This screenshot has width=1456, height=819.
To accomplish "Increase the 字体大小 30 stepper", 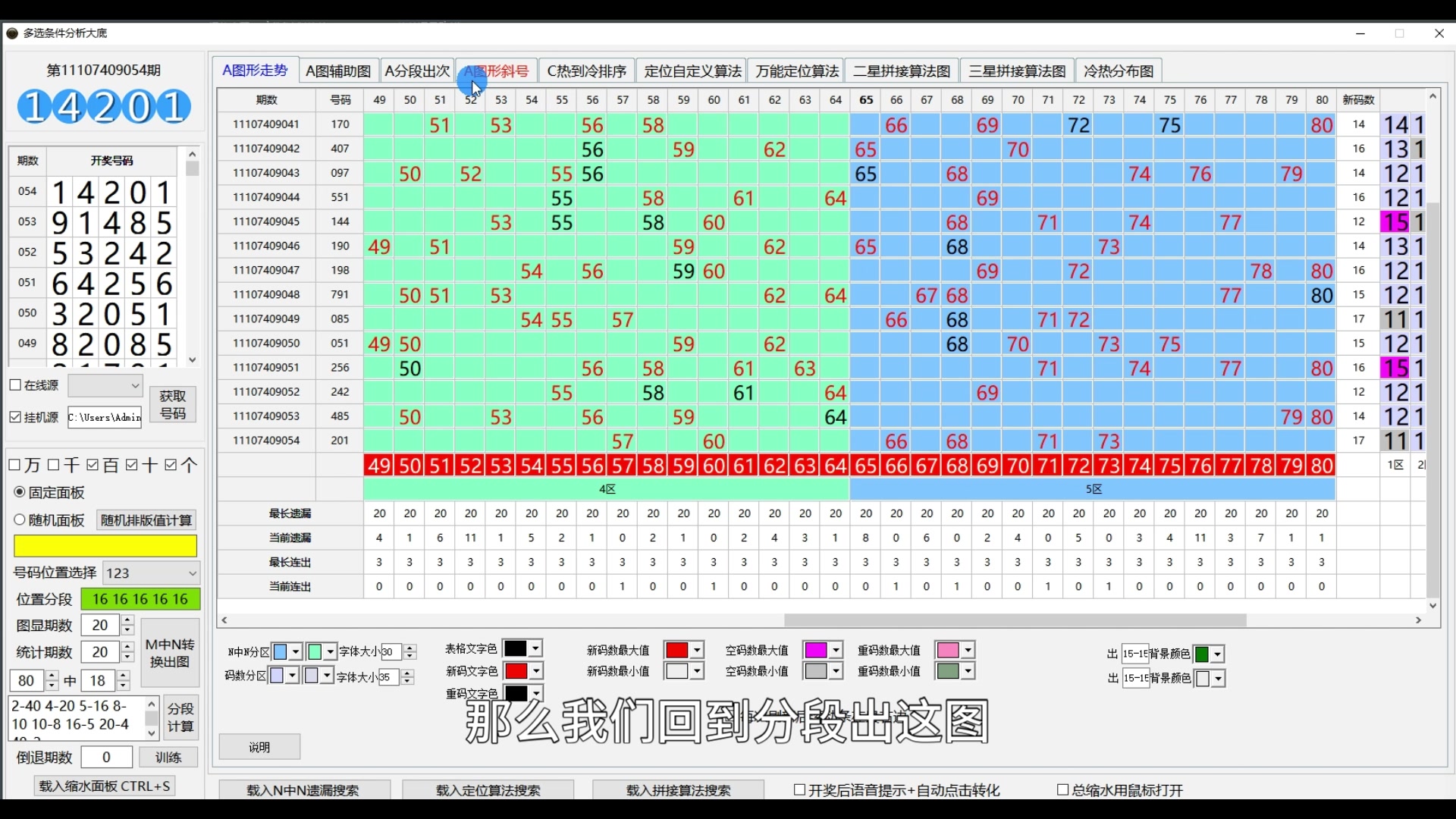I will point(410,648).
